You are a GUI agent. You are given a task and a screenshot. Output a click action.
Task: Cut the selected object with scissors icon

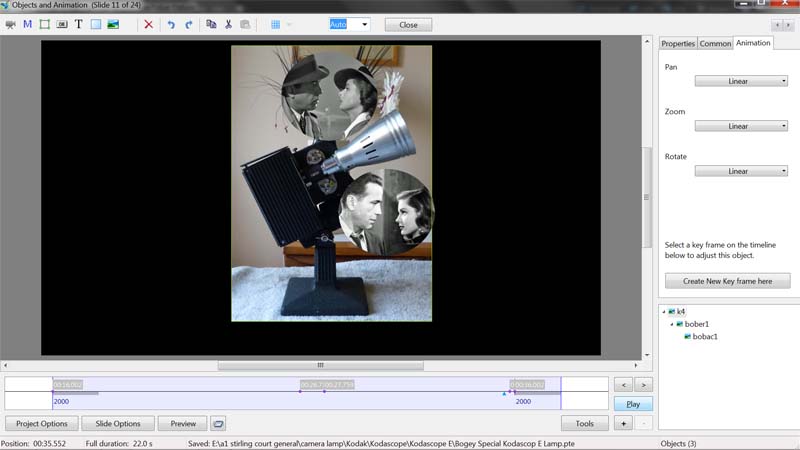(228, 24)
